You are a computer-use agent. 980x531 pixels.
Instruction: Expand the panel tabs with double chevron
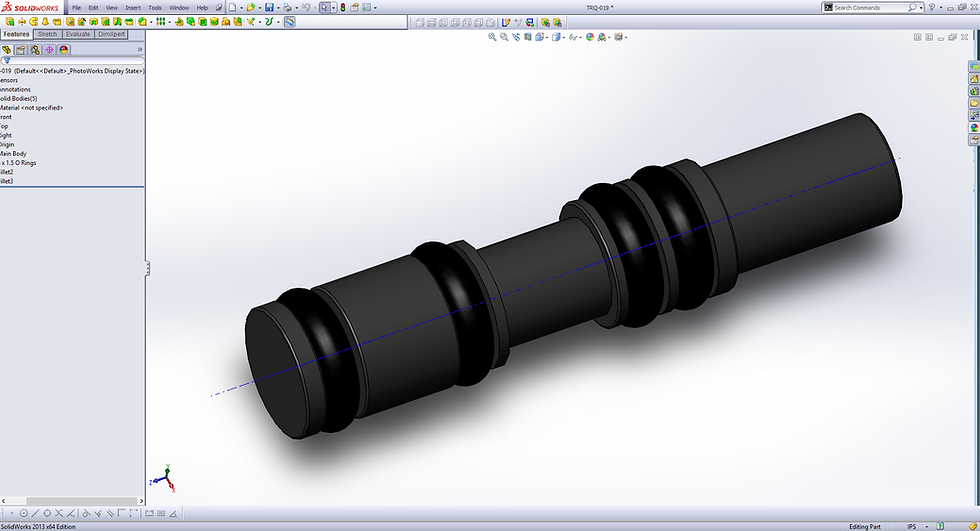click(x=139, y=49)
